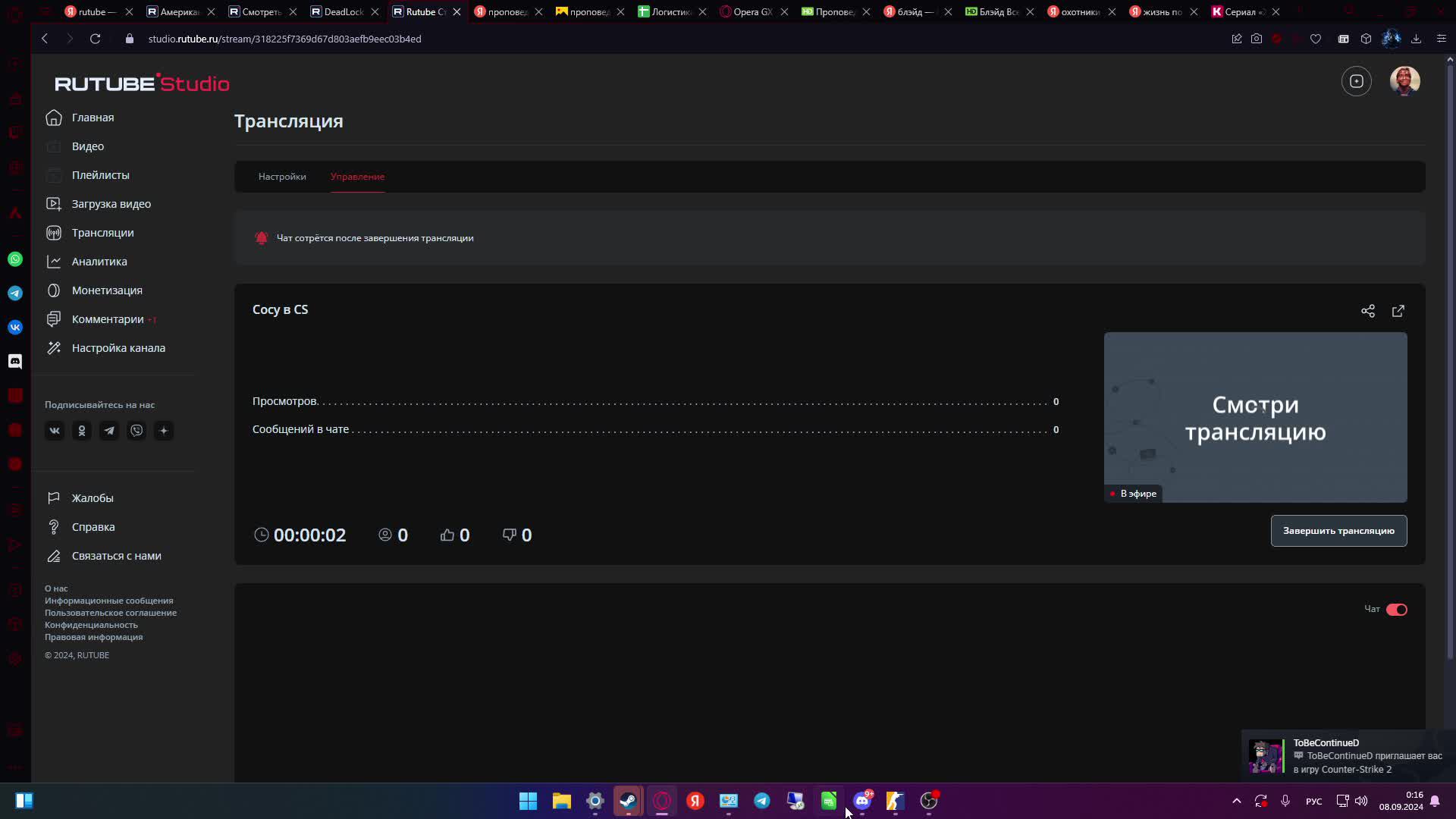Viewport: 1456px width, 819px height.
Task: Click the browser downloads icon
Action: pos(1416,39)
